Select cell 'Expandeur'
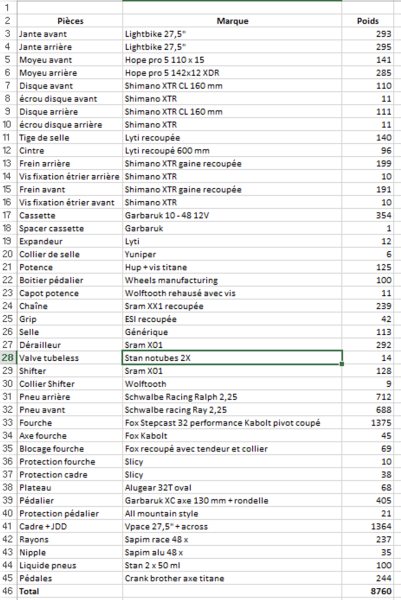Image resolution: width=401 pixels, height=600 pixels. (70, 241)
